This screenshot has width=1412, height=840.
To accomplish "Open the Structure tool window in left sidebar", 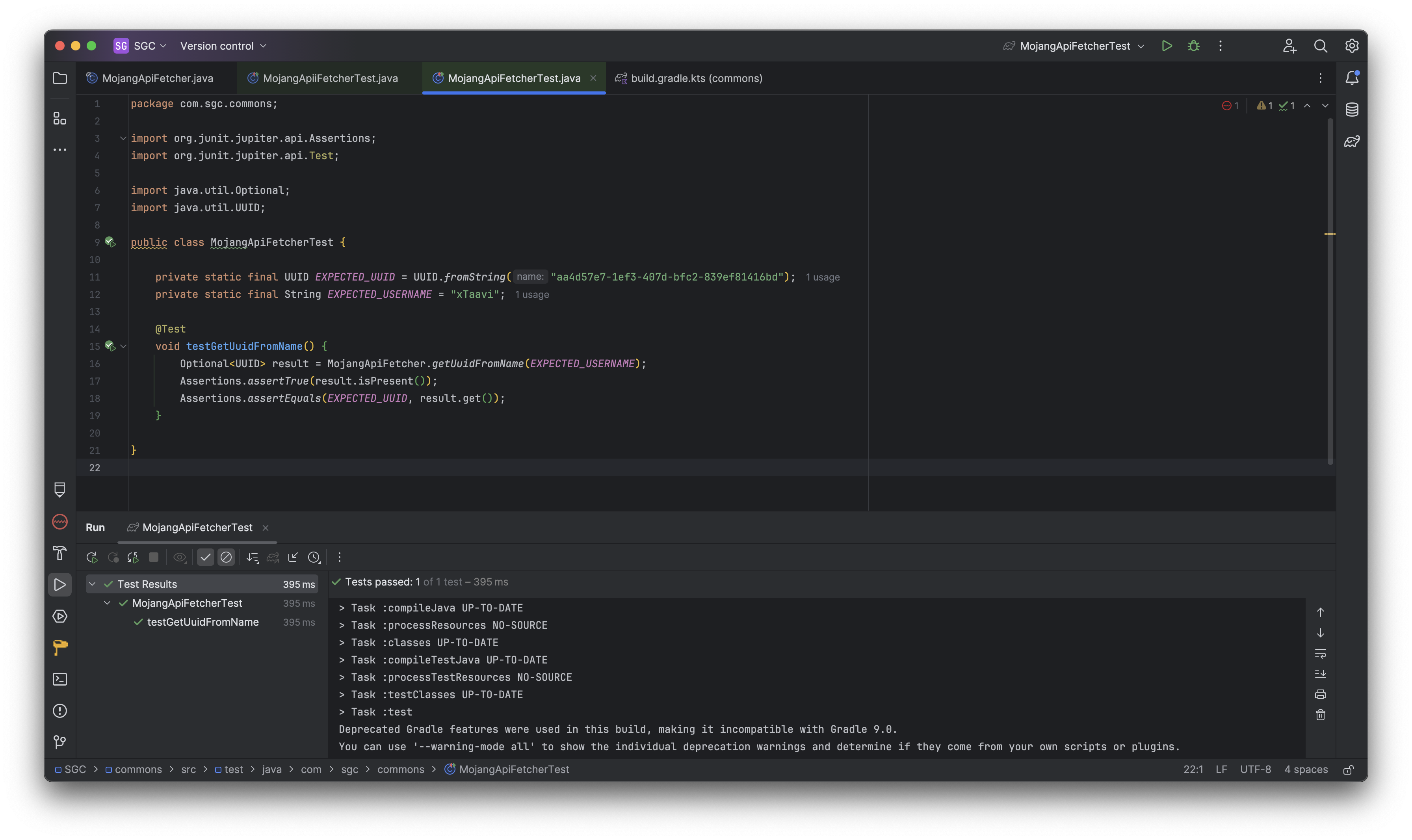I will [59, 118].
